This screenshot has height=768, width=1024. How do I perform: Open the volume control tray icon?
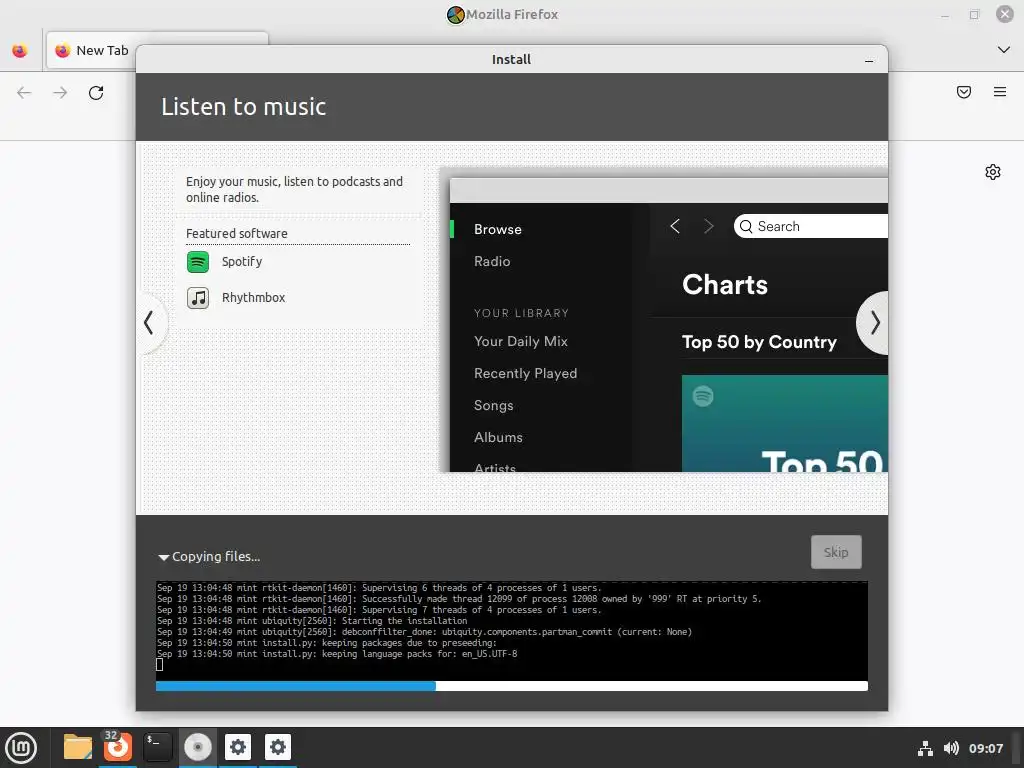952,748
